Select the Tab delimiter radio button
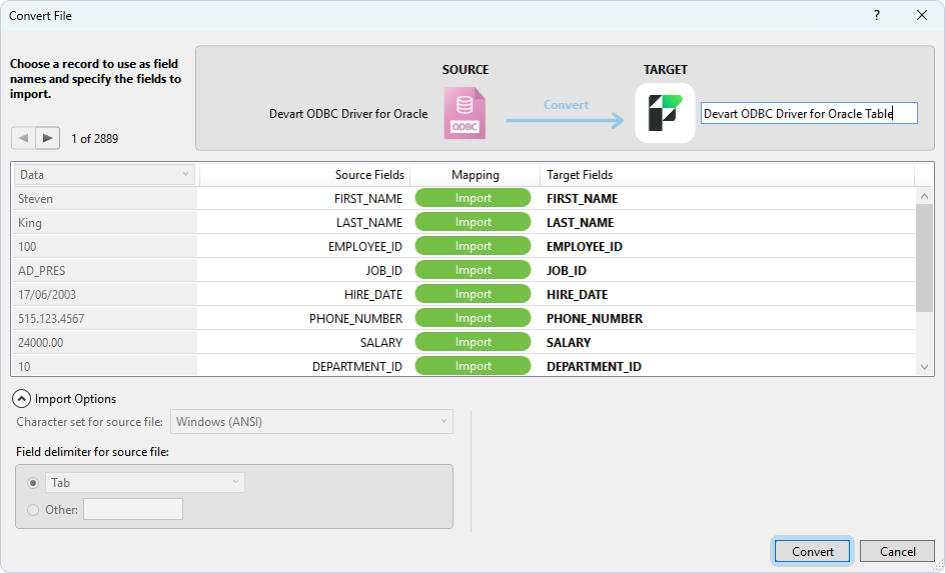945x573 pixels. pyautogui.click(x=33, y=483)
